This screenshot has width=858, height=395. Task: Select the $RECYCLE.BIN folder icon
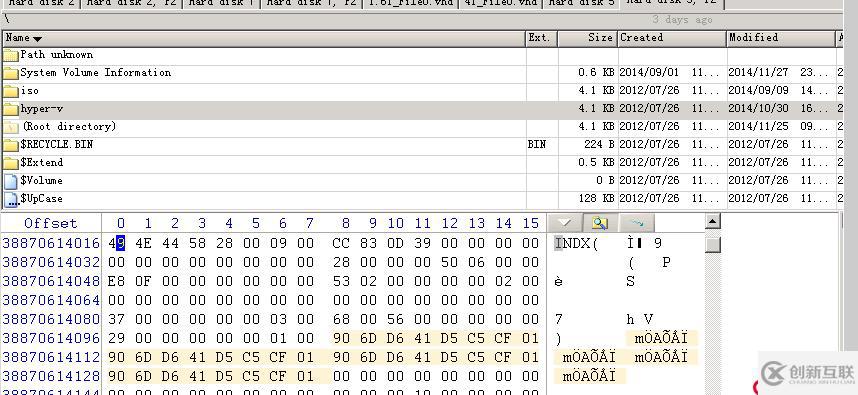pyautogui.click(x=11, y=145)
